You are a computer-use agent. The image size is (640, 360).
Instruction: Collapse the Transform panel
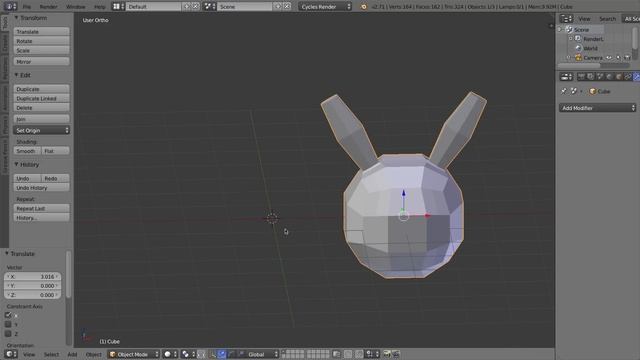pos(16,18)
